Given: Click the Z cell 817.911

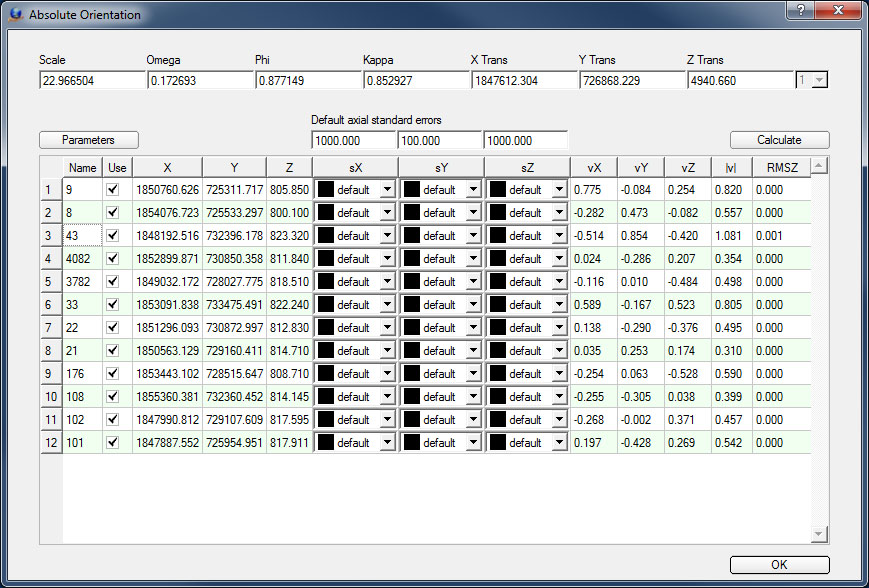Looking at the screenshot, I should coord(289,443).
